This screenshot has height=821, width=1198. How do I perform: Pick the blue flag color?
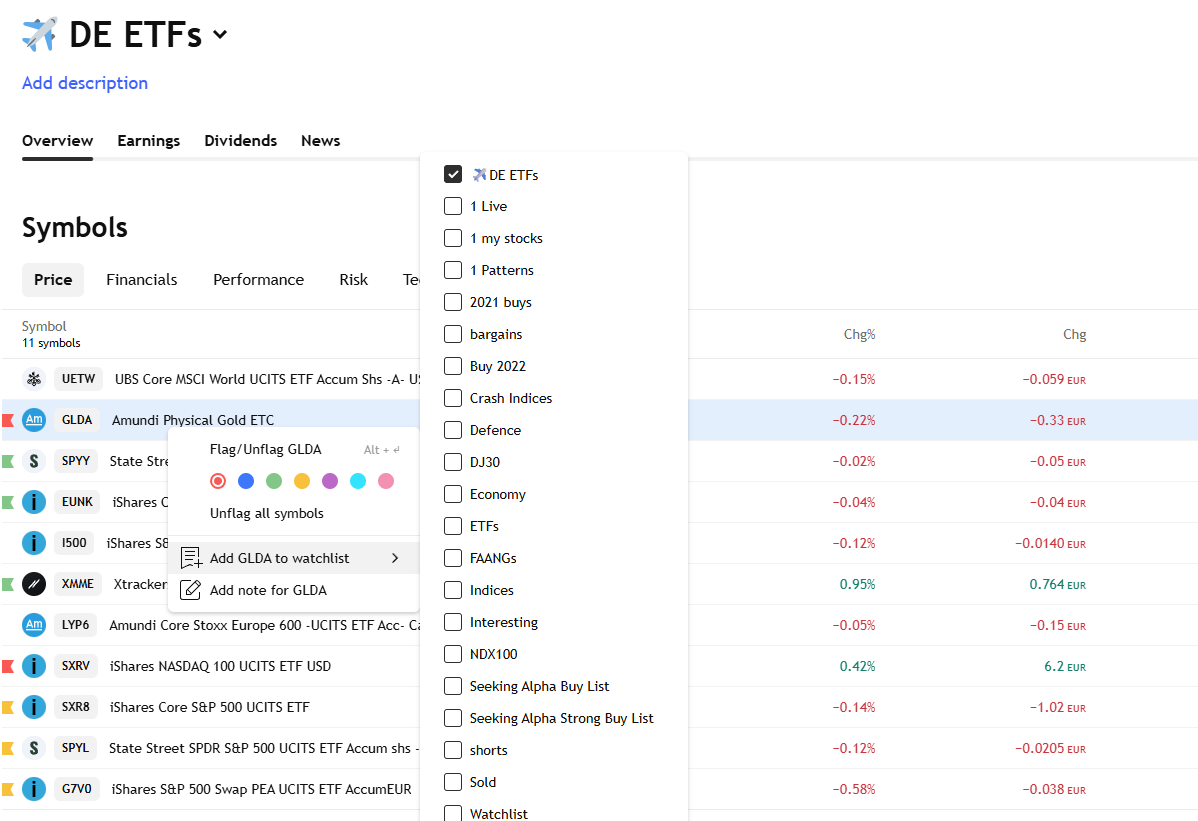246,481
